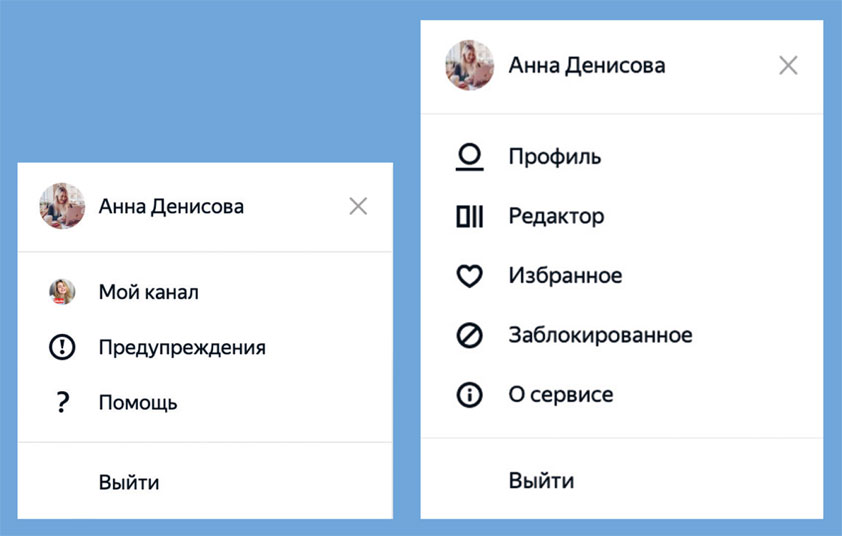Open Избранное from the menu
The width and height of the screenshot is (842, 536).
[565, 276]
